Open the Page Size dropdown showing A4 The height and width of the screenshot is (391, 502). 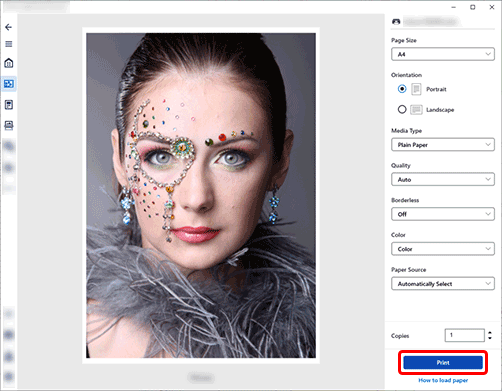[443, 54]
